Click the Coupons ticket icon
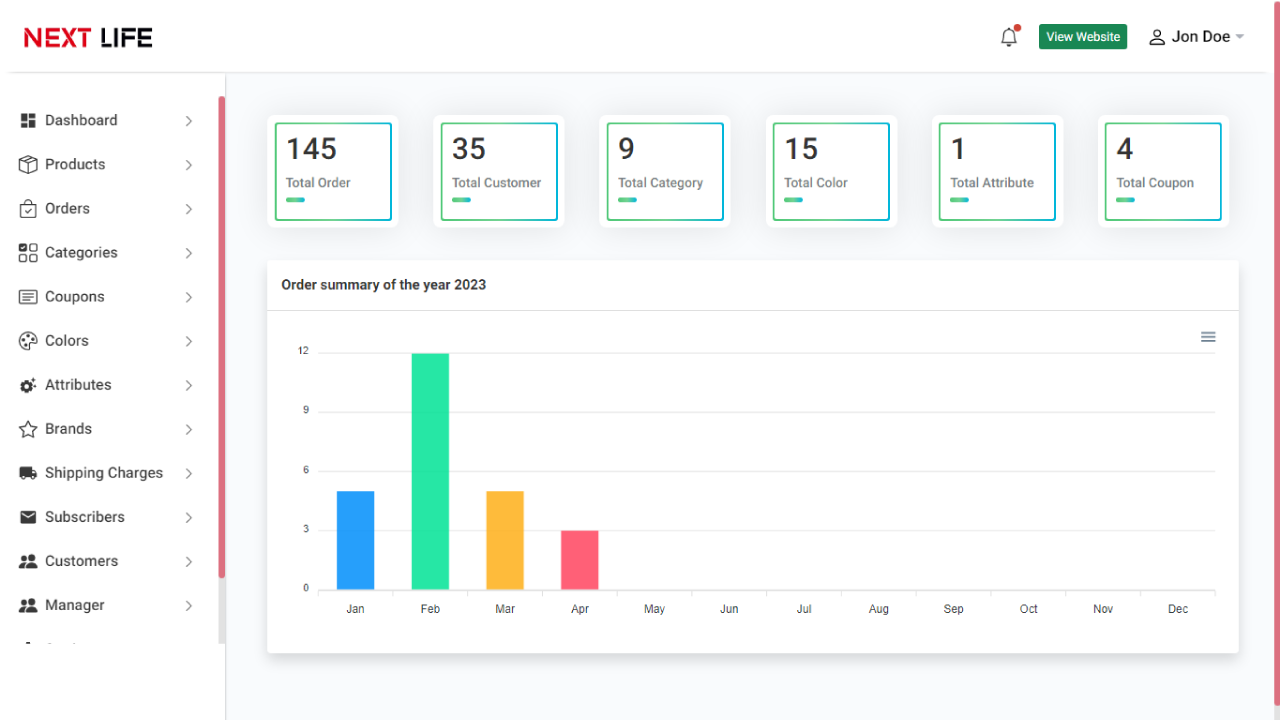This screenshot has height=720, width=1280. [x=28, y=296]
